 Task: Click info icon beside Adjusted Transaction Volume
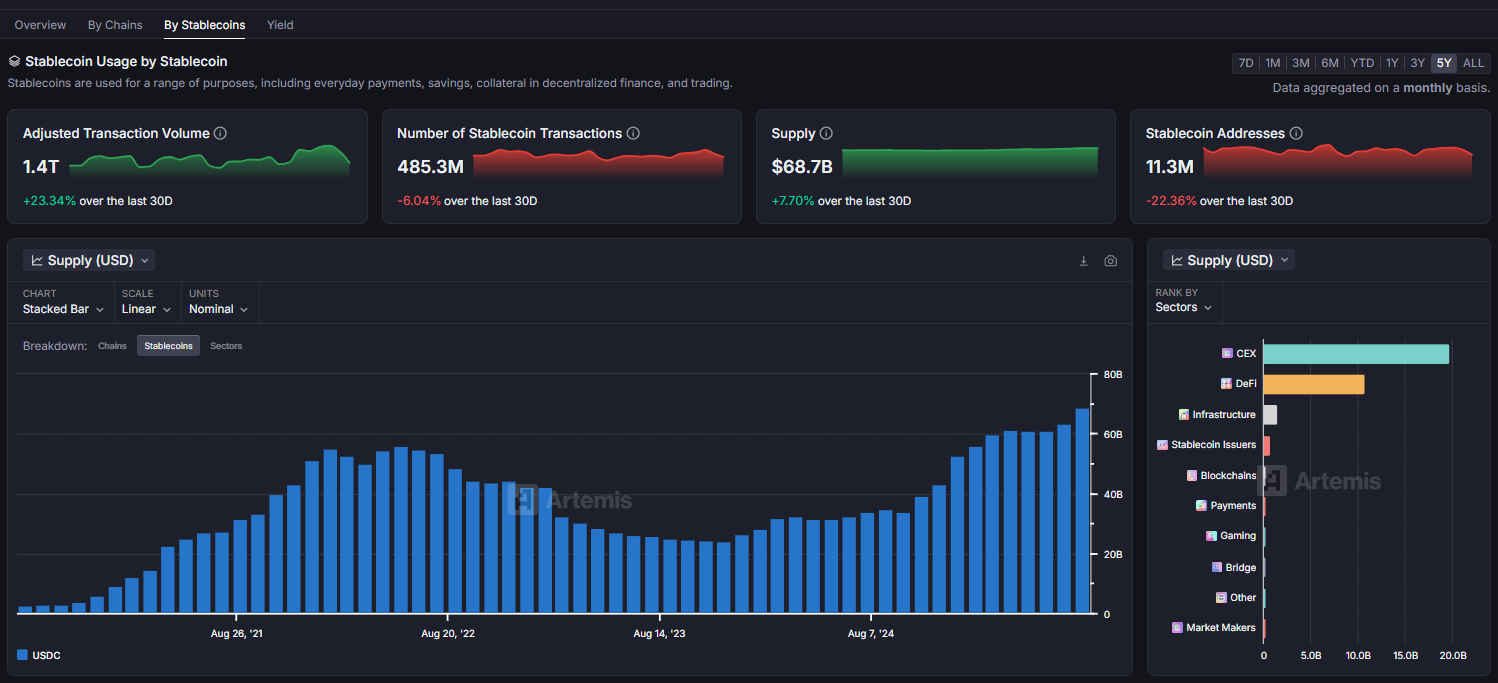(x=221, y=133)
